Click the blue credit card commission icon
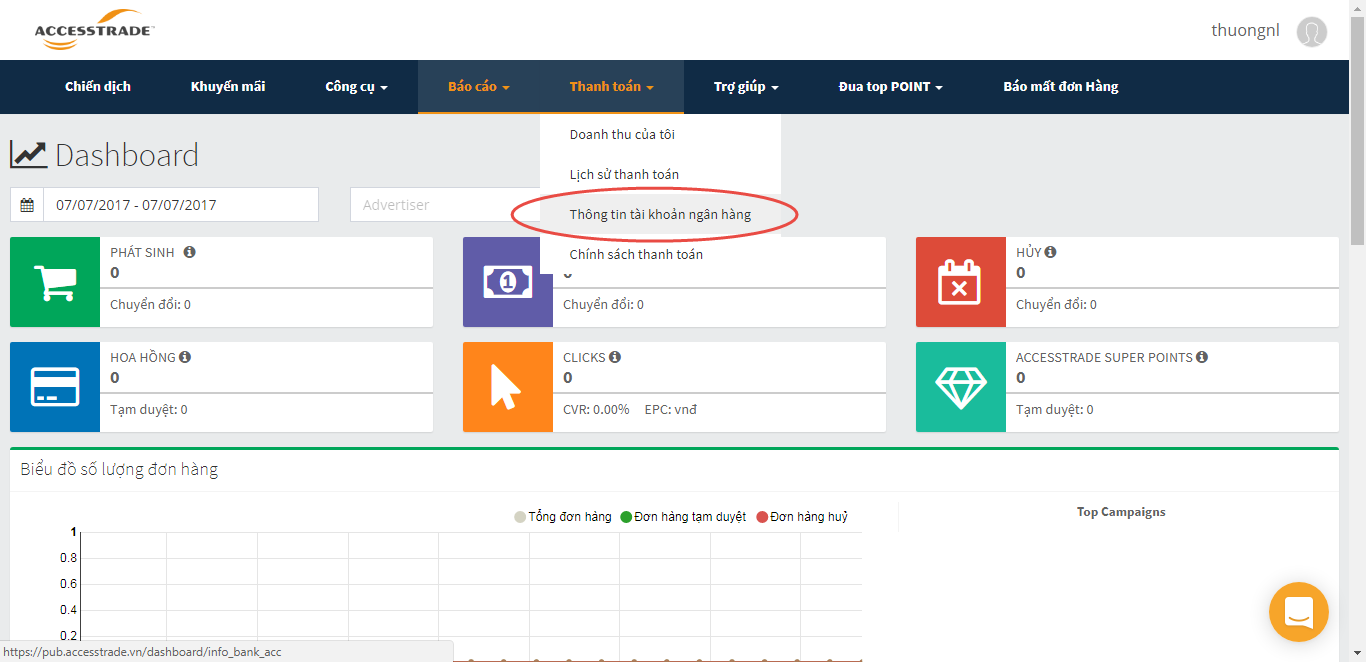The image size is (1366, 662). pyautogui.click(x=55, y=387)
